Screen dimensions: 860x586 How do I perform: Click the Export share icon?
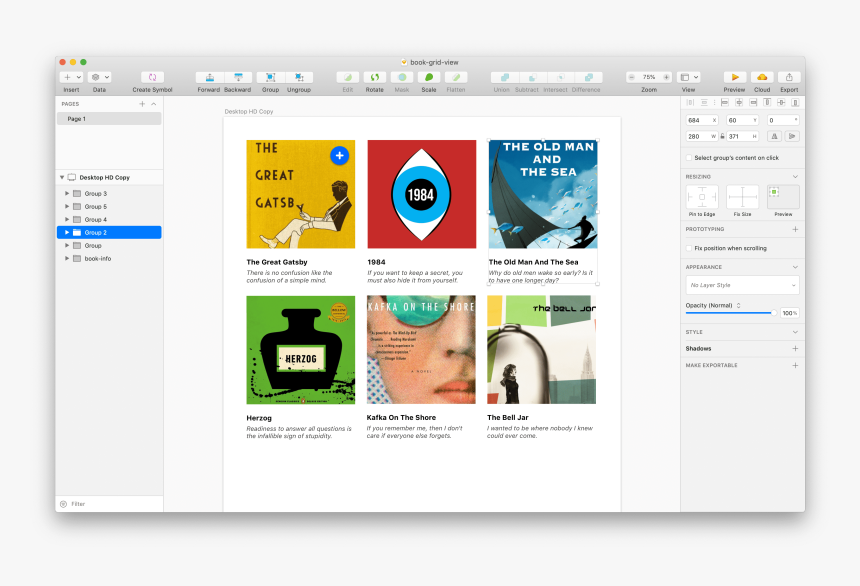pos(789,77)
